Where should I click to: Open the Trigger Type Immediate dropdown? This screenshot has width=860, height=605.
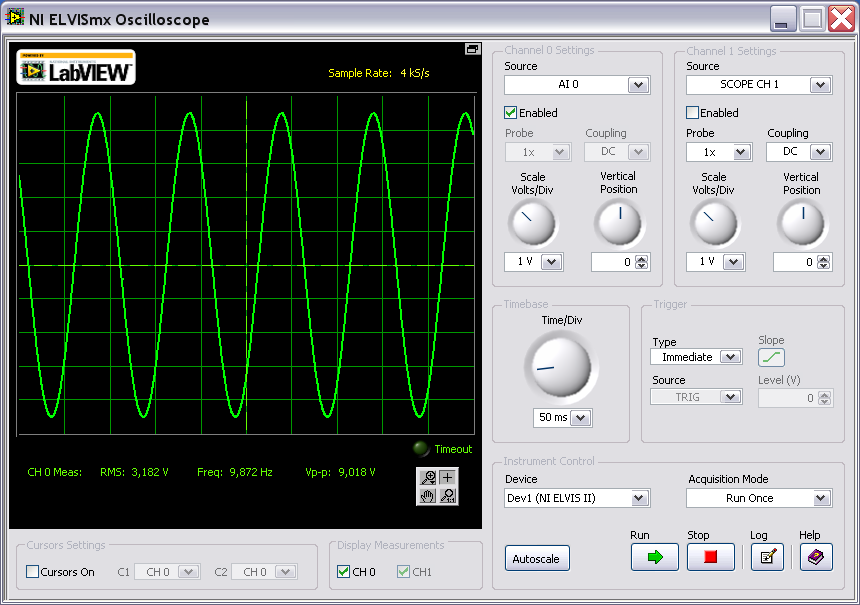point(696,357)
